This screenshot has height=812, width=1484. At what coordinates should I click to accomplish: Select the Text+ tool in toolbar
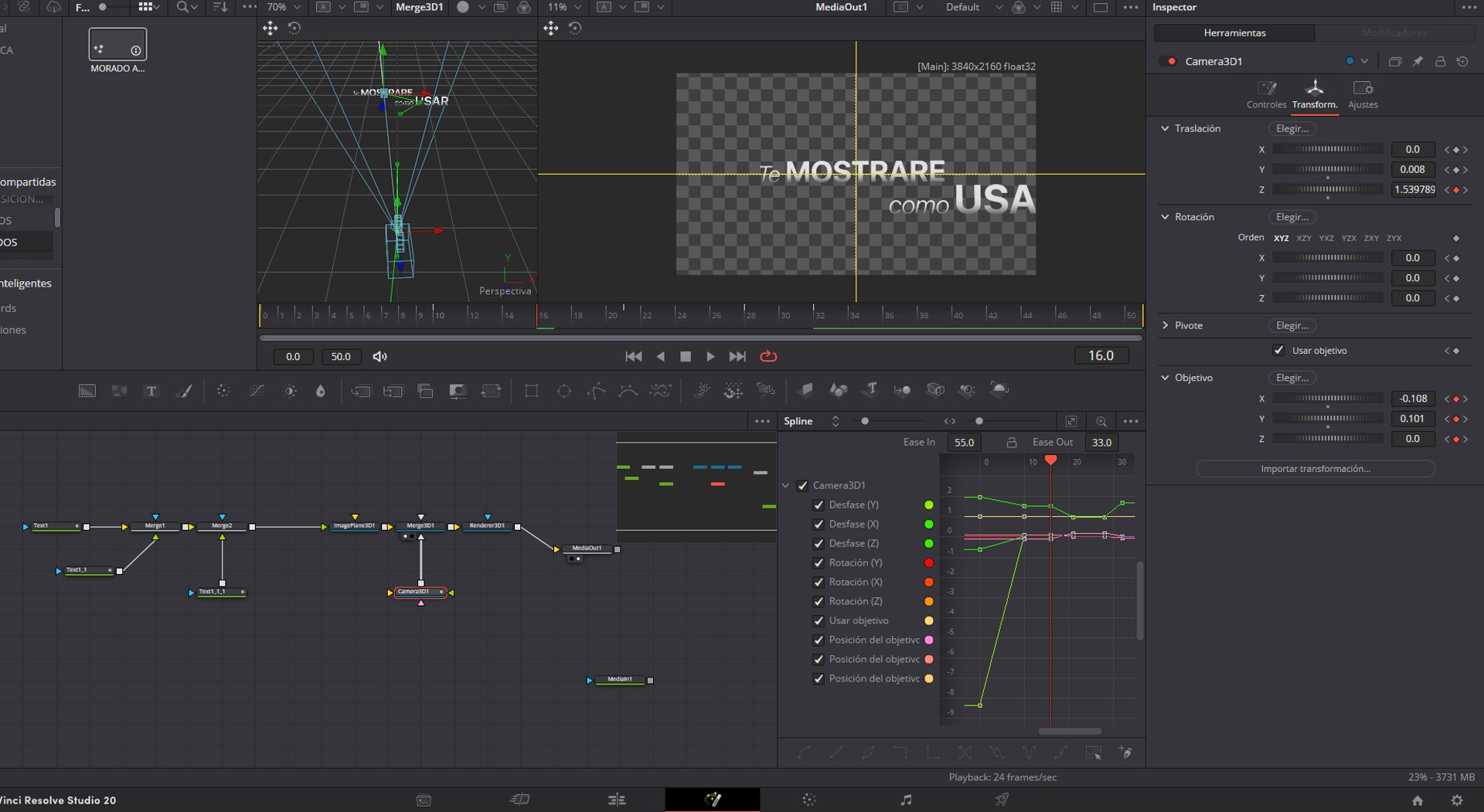coord(151,391)
